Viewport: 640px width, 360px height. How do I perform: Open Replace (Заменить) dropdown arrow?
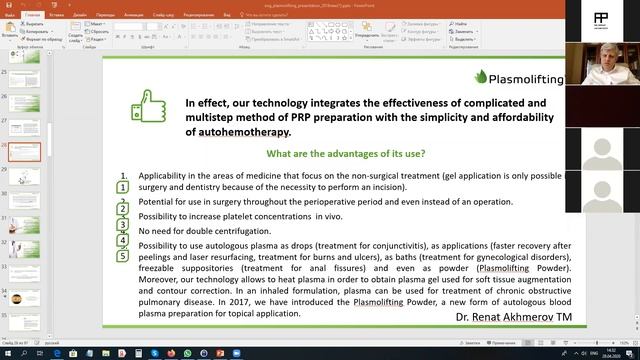pyautogui.click(x=477, y=31)
